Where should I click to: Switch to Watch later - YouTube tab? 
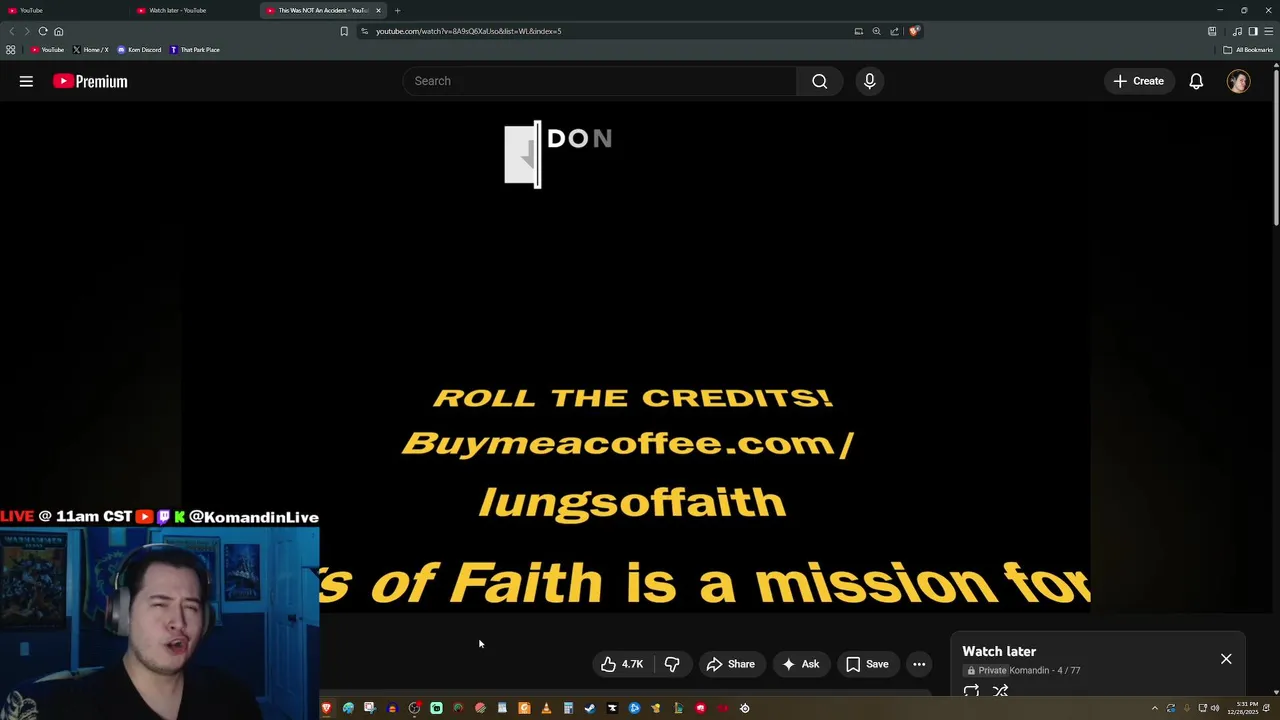192,11
